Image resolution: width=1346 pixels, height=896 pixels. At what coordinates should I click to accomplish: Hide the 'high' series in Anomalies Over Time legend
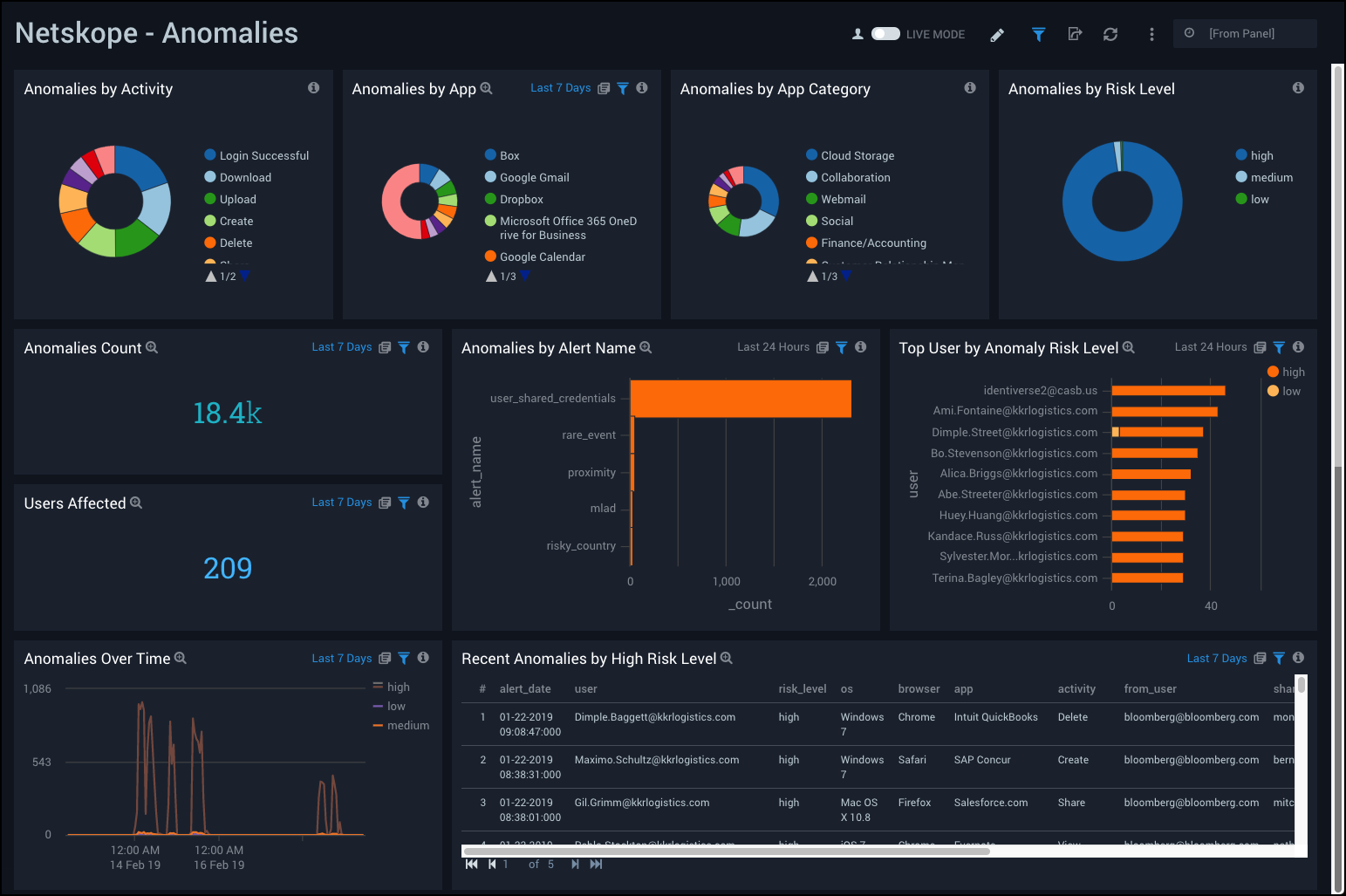point(397,687)
